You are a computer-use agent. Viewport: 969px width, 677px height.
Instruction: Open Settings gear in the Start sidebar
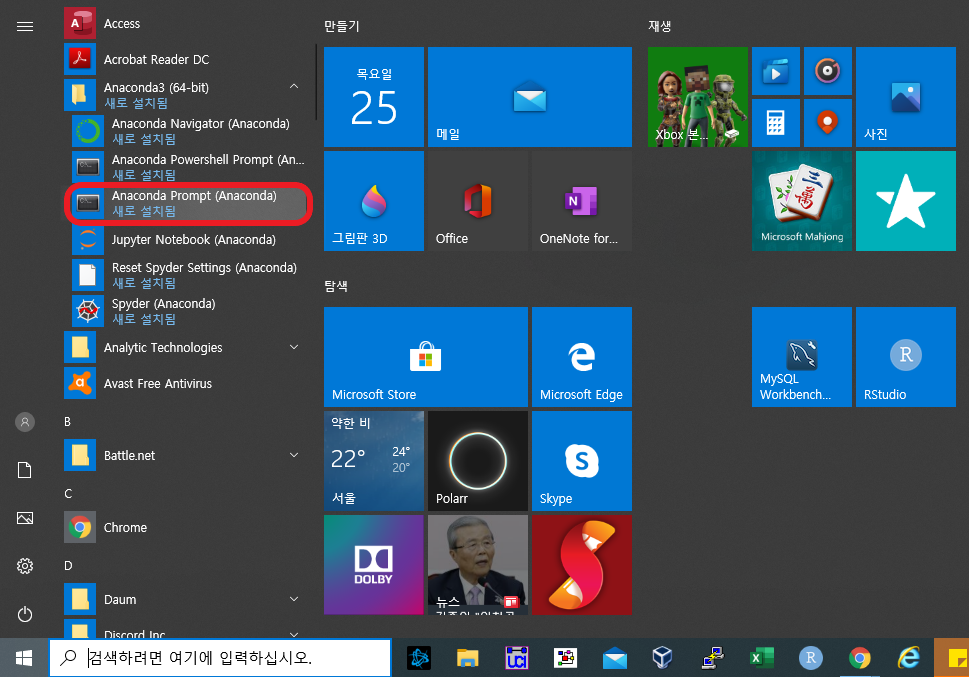(x=25, y=566)
